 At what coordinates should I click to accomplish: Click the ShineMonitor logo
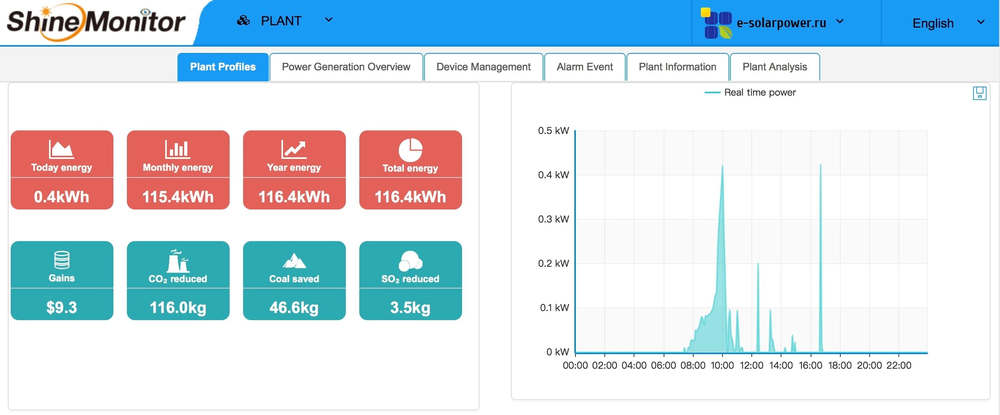click(x=96, y=21)
